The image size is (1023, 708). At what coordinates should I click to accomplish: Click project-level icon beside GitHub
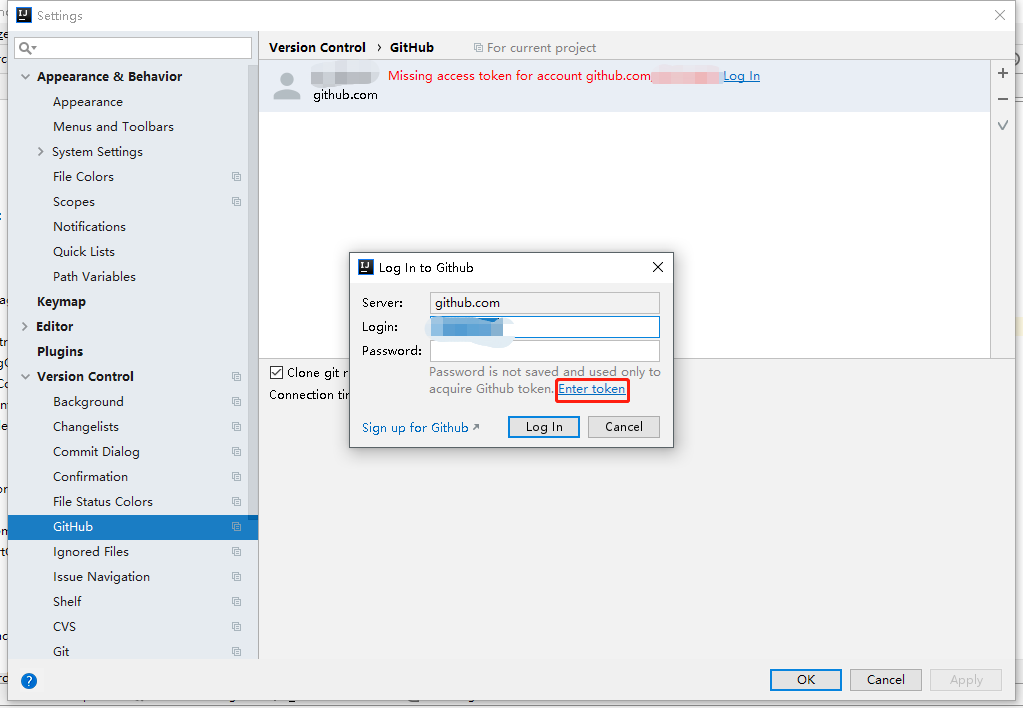(x=236, y=527)
